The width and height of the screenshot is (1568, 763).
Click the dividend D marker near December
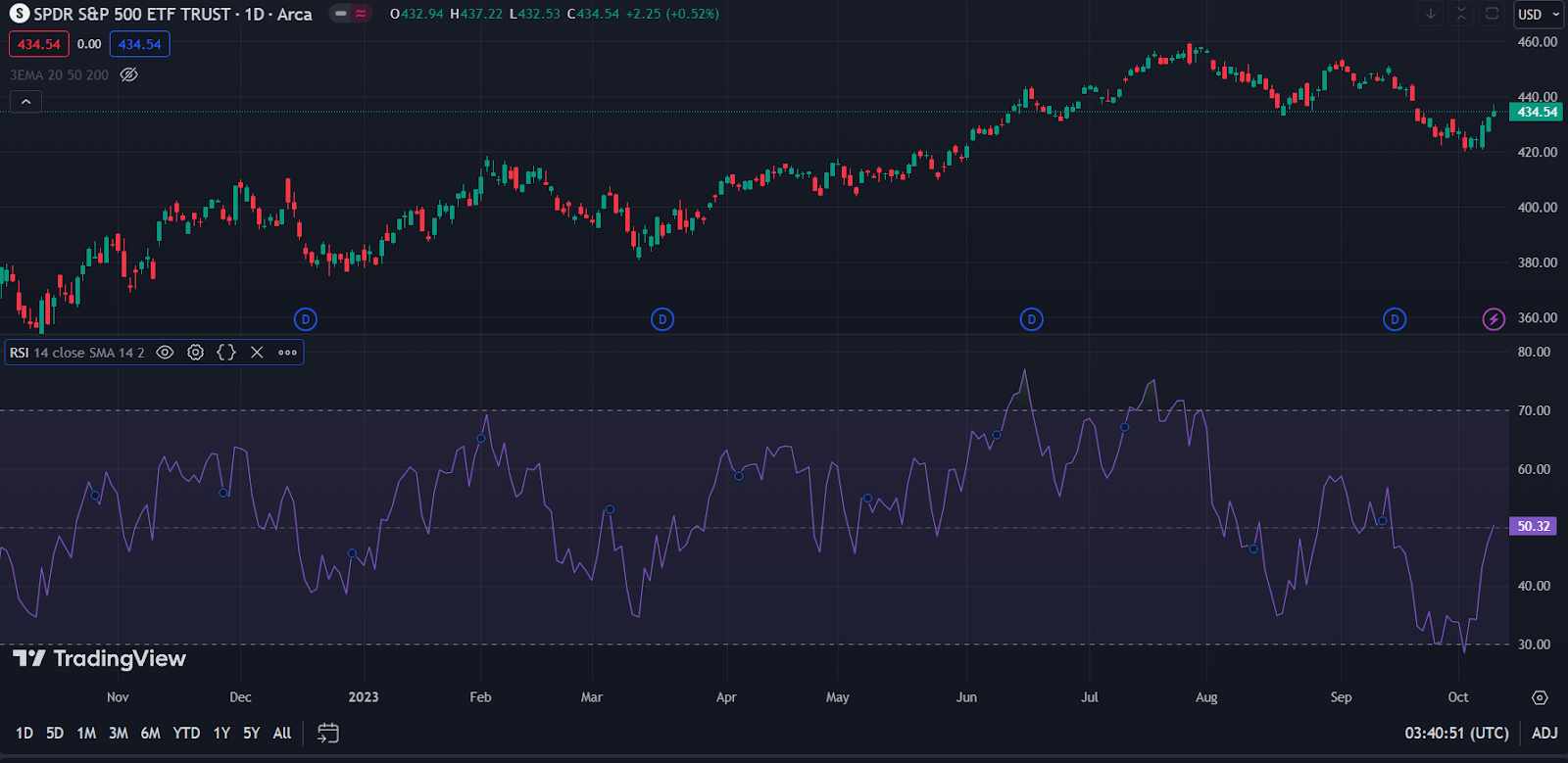[x=306, y=319]
